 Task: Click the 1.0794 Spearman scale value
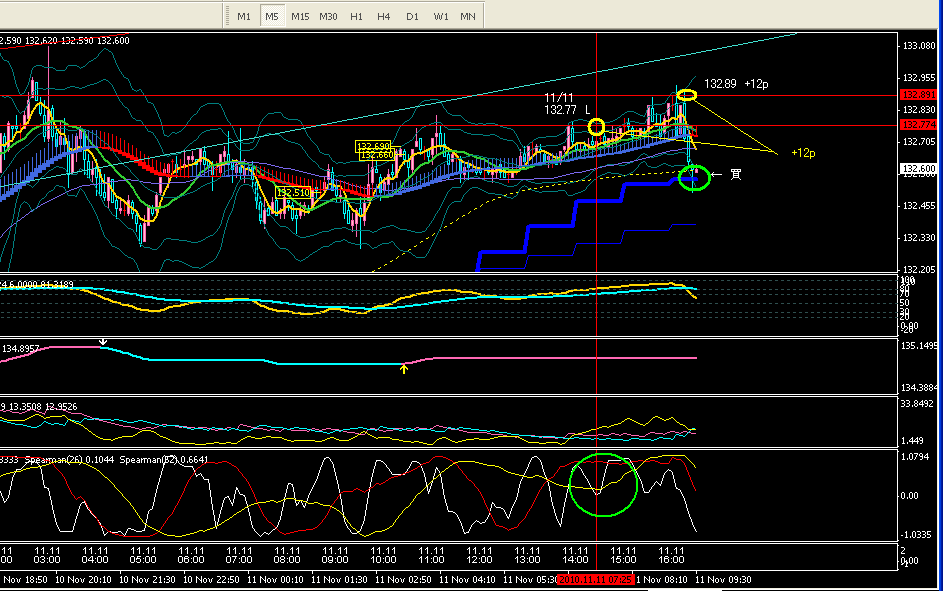[915, 457]
